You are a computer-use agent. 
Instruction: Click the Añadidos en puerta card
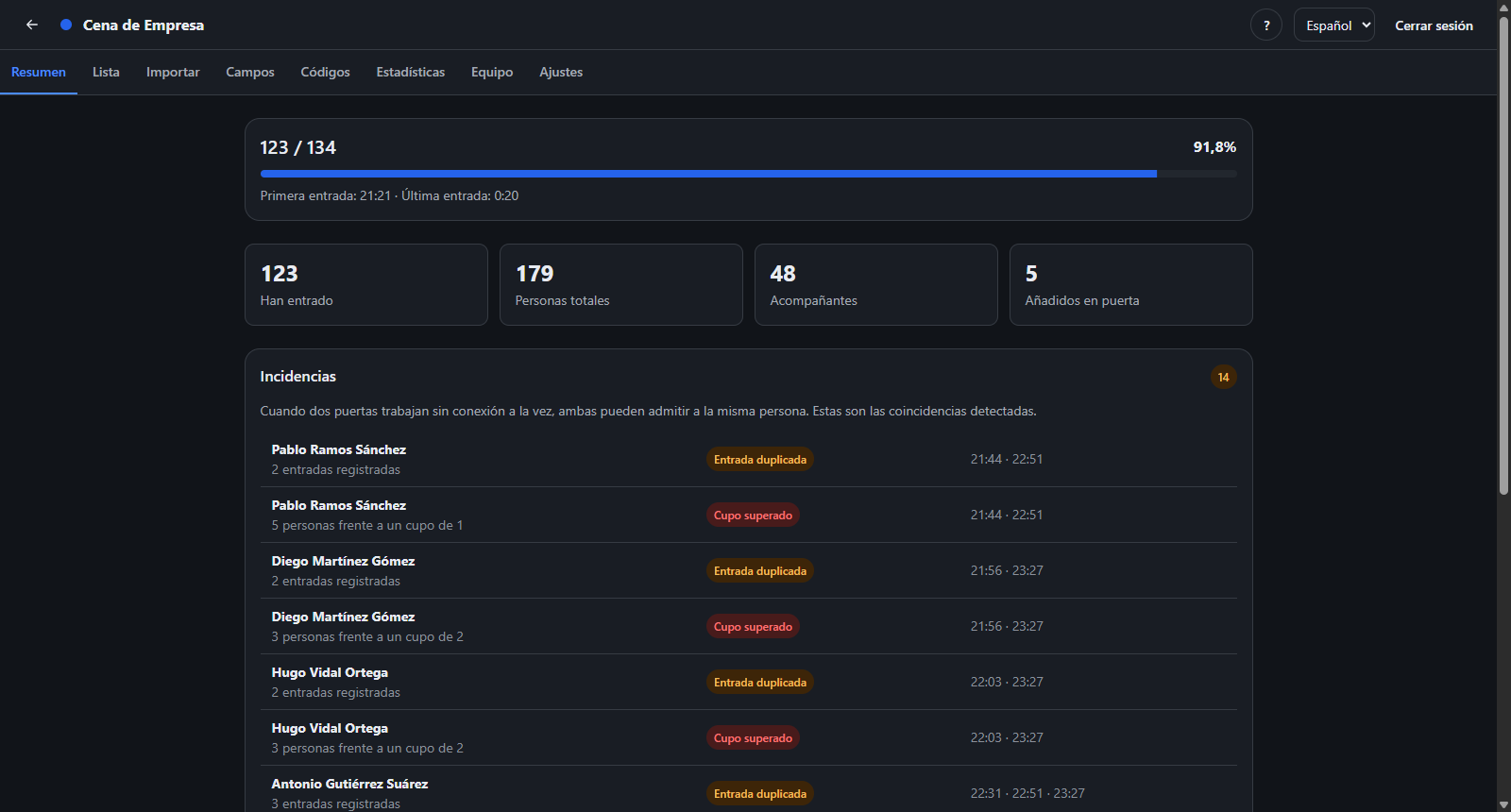[1130, 285]
